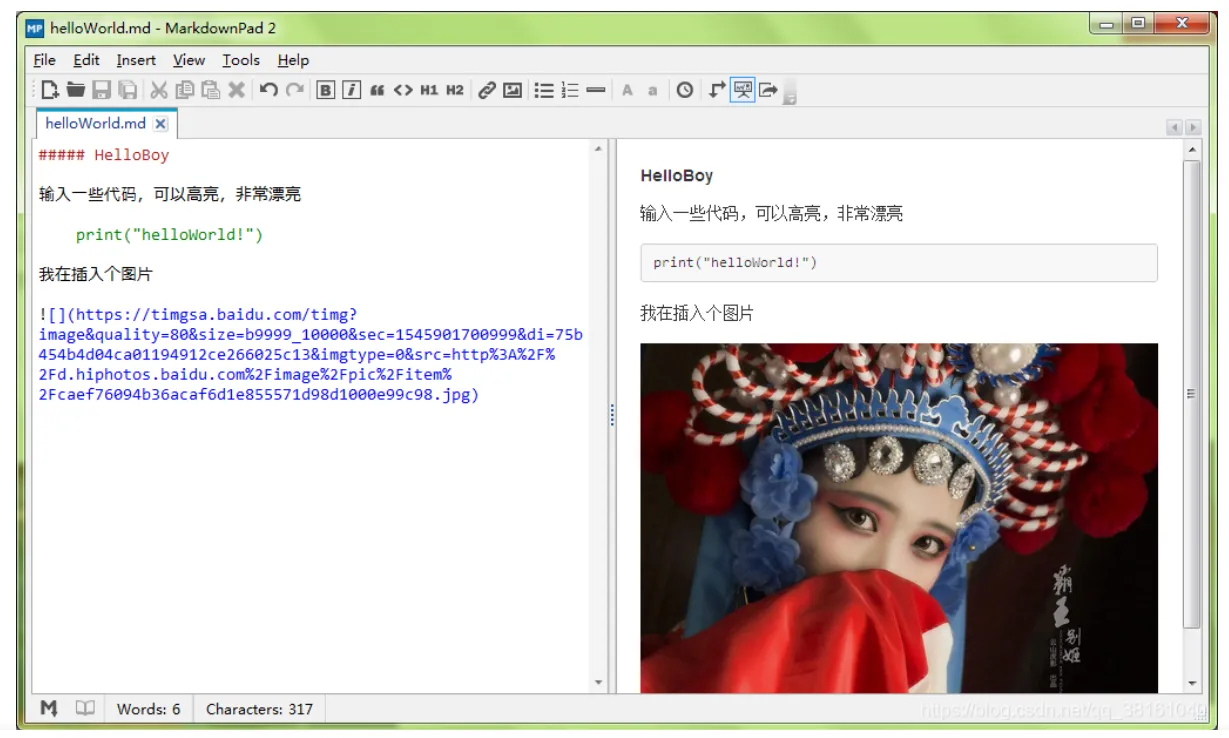This screenshot has height=738, width=1229.
Task: Click the Paste clipboard icon
Action: (210, 90)
